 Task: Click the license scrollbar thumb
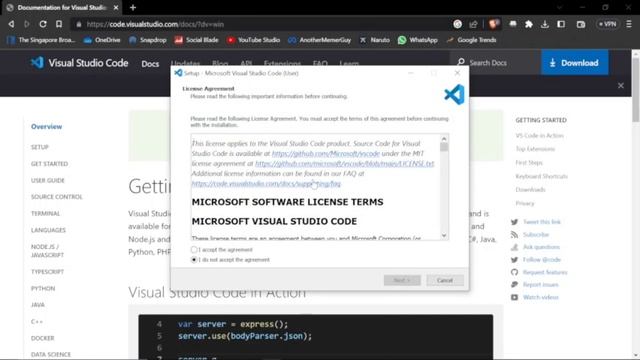[444, 147]
